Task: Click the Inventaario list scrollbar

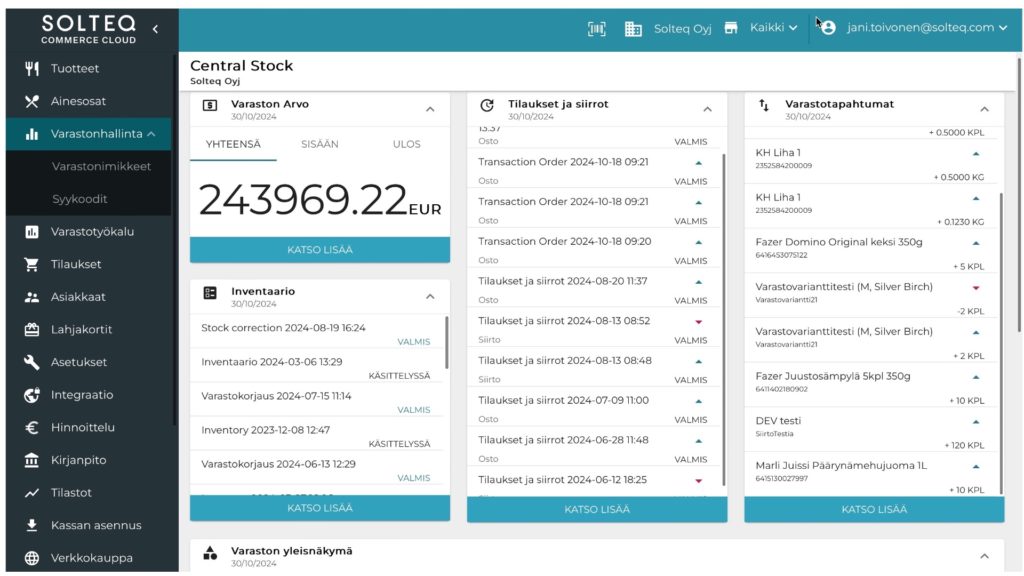Action: 447,343
